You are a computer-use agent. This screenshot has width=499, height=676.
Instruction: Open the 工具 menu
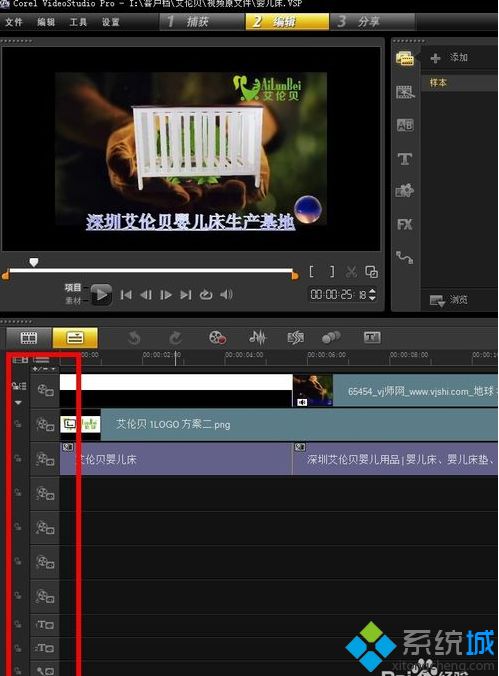78,22
